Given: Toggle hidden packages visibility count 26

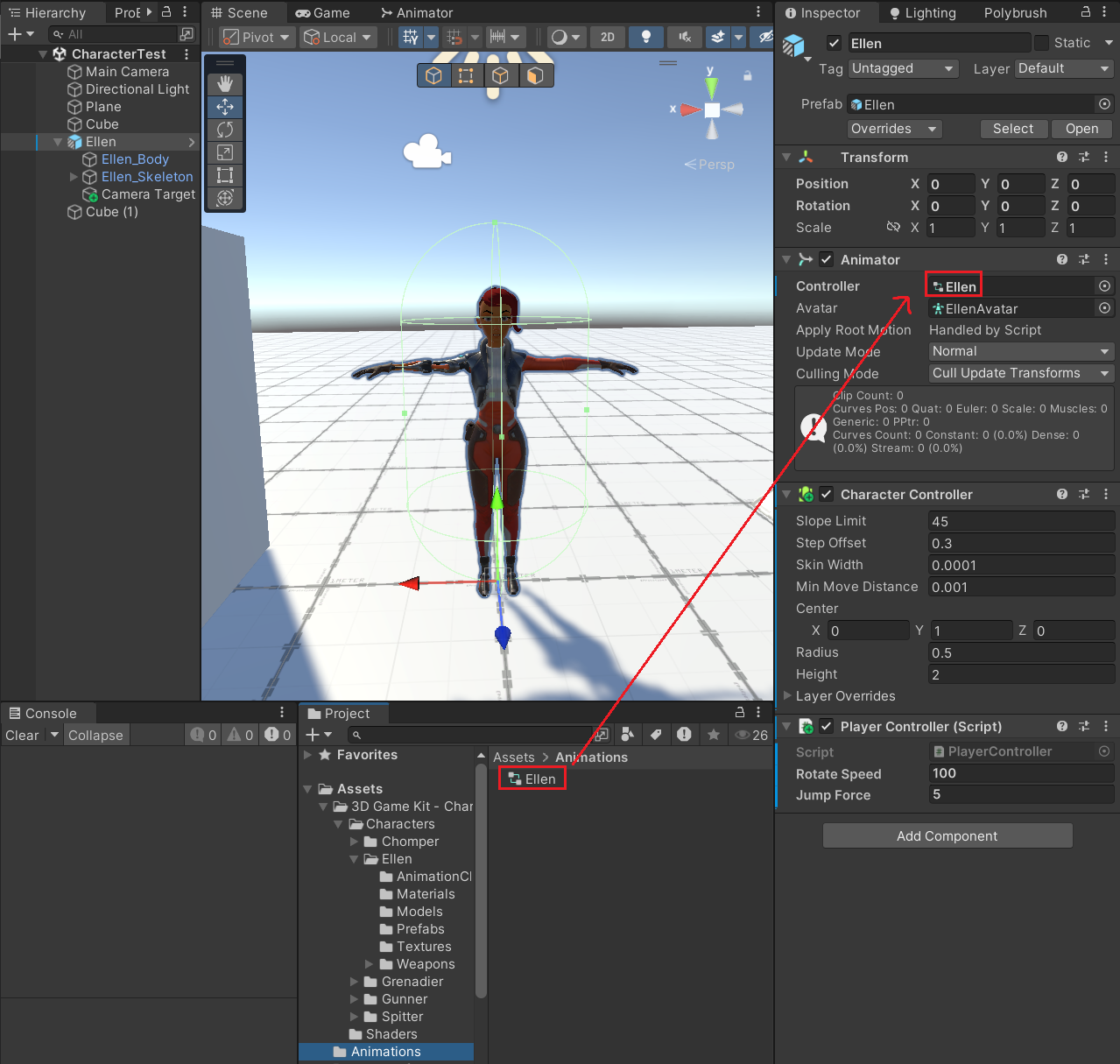Looking at the screenshot, I should click(x=752, y=735).
